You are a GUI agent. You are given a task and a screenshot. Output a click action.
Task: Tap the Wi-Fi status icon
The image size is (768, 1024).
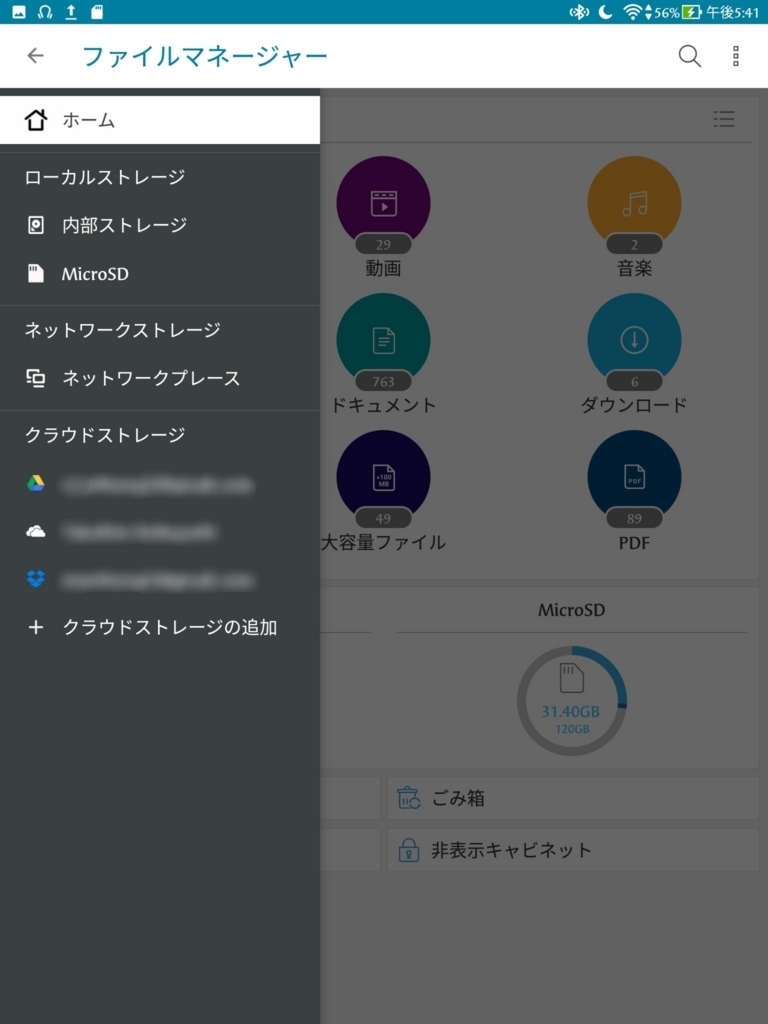632,12
